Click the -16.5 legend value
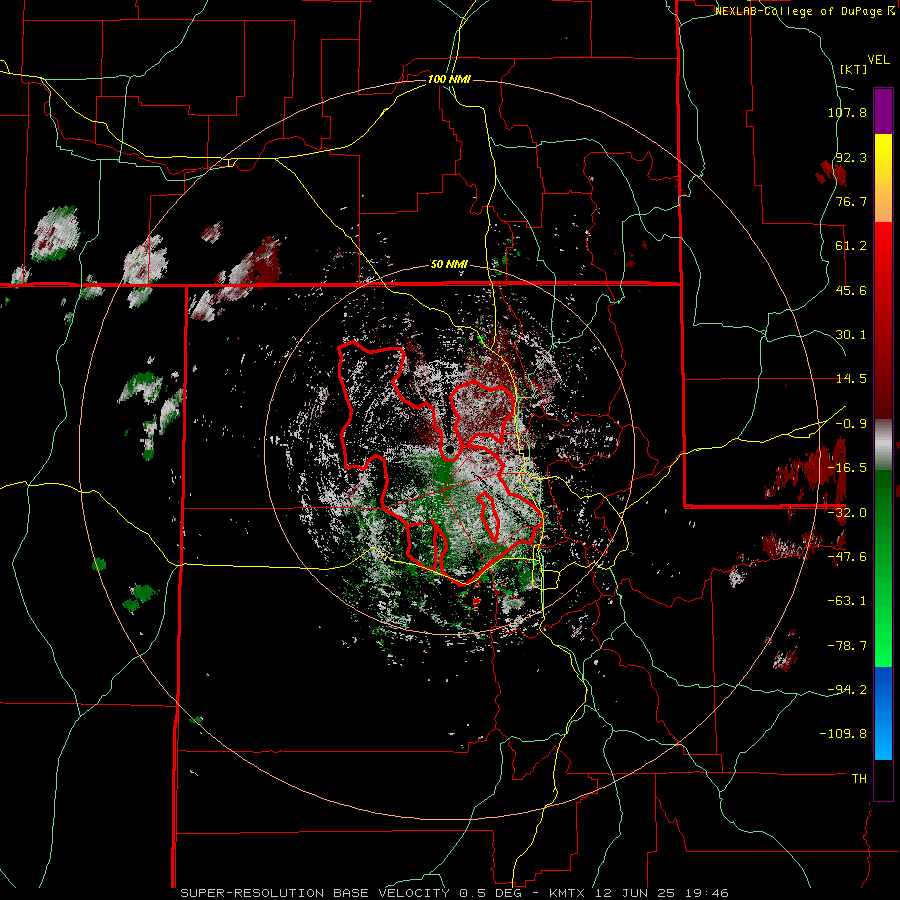 pyautogui.click(x=847, y=468)
